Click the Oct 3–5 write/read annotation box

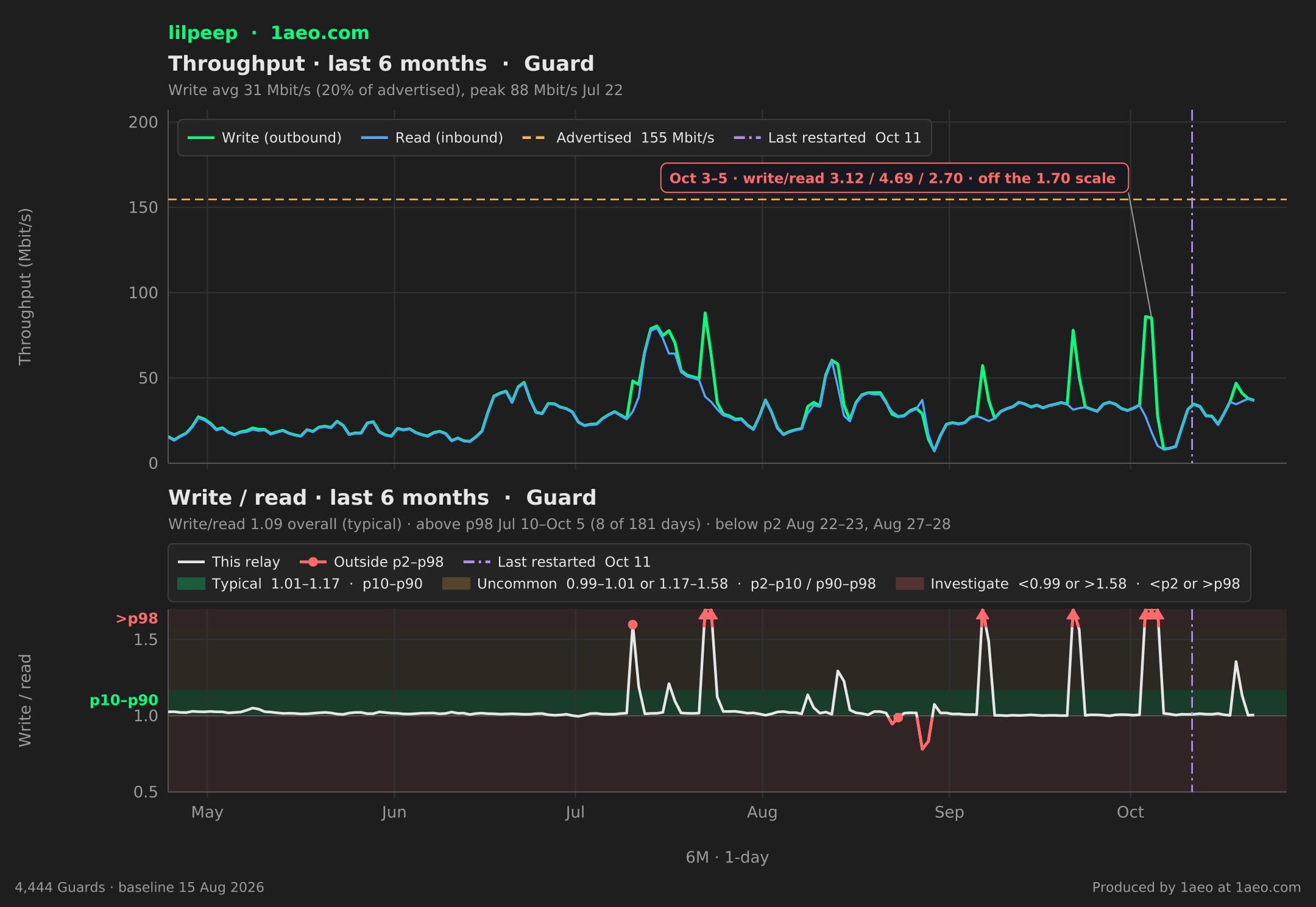pyautogui.click(x=894, y=178)
